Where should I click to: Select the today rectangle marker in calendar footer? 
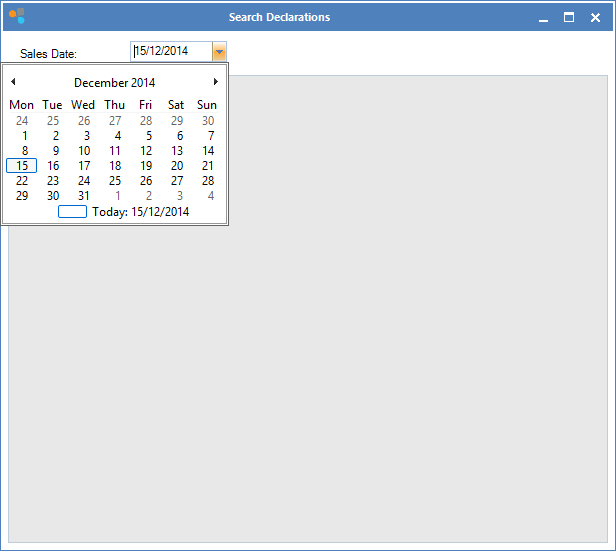72,211
